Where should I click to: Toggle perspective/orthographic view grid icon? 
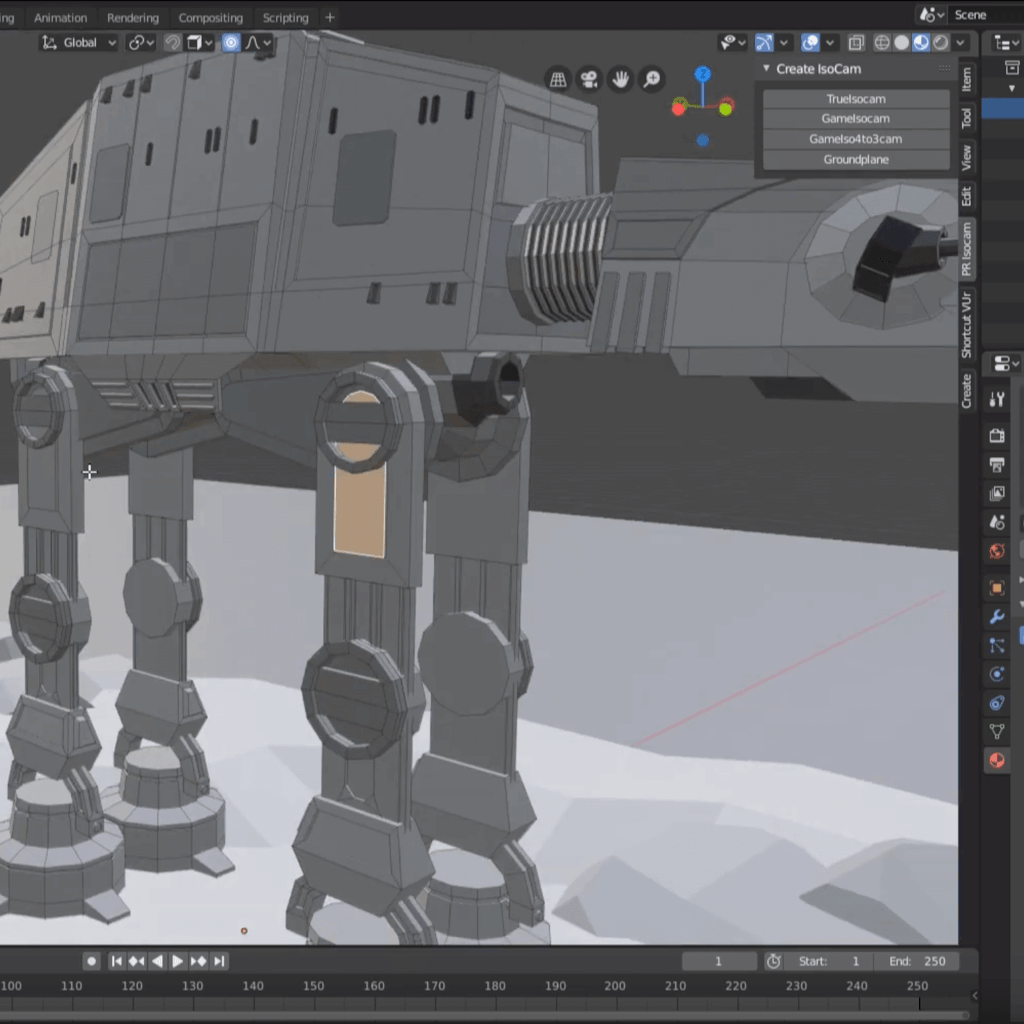coord(558,80)
